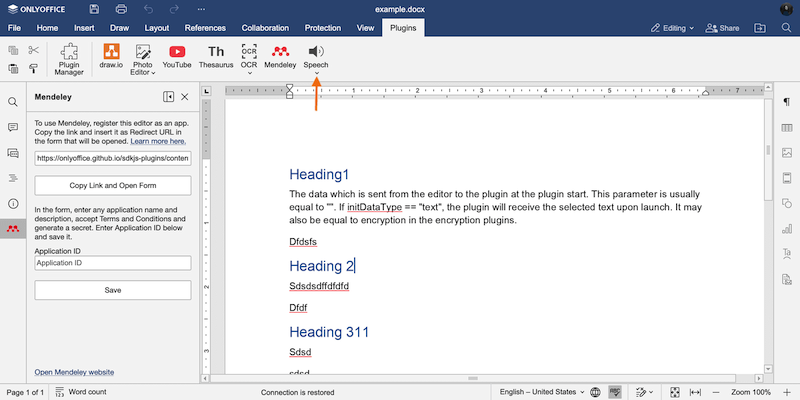Image resolution: width=800 pixels, height=400 pixels.
Task: Open the Thesaurus plugin
Action: pyautogui.click(x=216, y=56)
